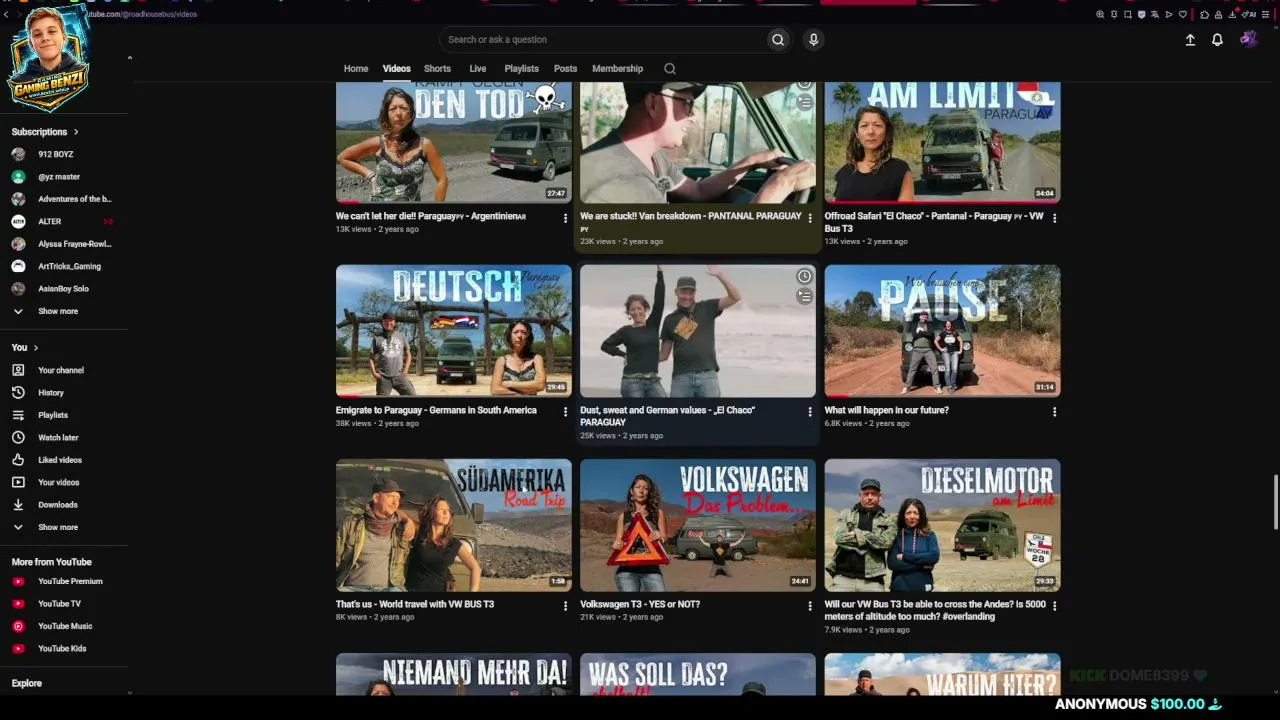This screenshot has height=720, width=1280.
Task: Open the browser main menu lines icon
Action: coord(1265,14)
